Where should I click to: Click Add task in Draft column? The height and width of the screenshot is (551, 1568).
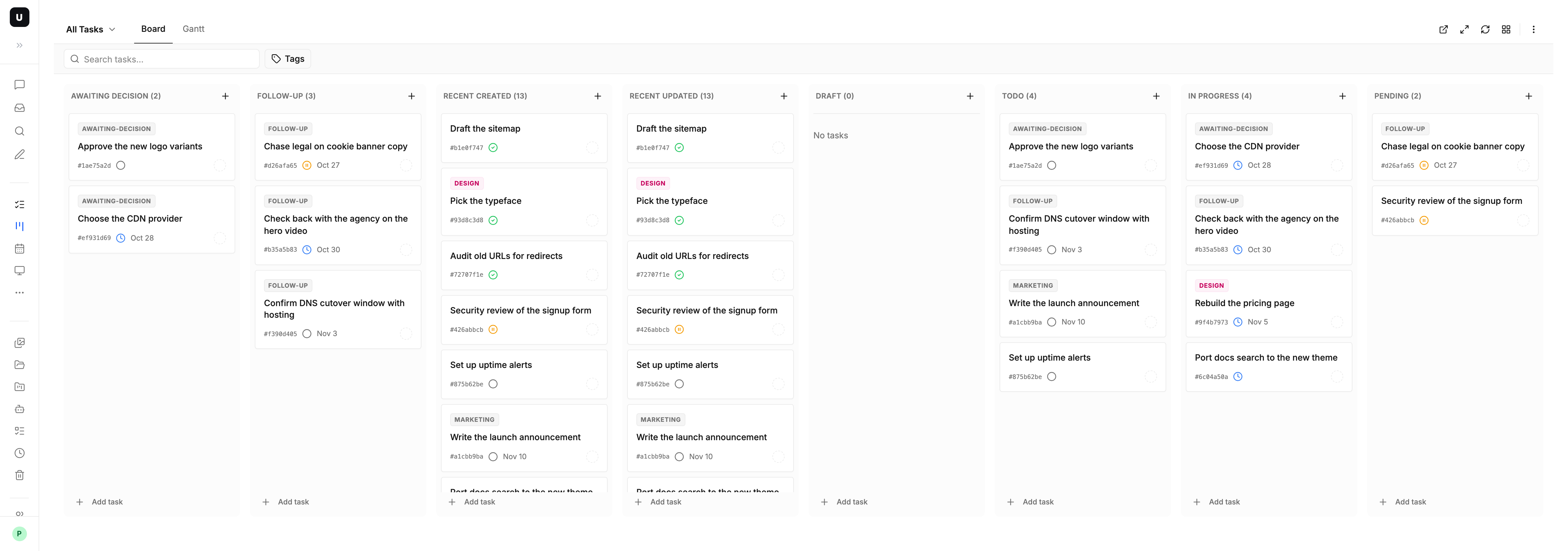(844, 502)
